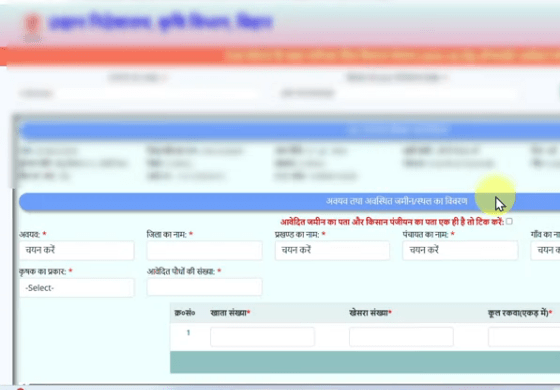Open the कृषक का प्रकार -Select- dropdown
The image size is (560, 390).
(x=77, y=288)
